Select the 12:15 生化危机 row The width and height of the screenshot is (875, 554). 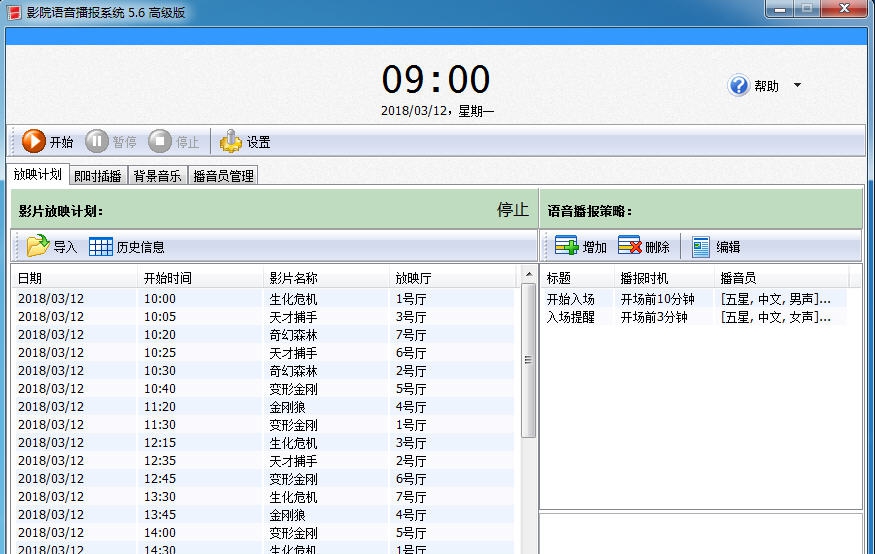coord(263,442)
